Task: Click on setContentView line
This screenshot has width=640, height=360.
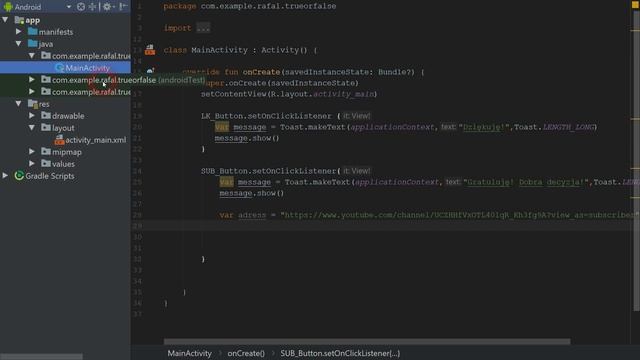Action: [289, 94]
